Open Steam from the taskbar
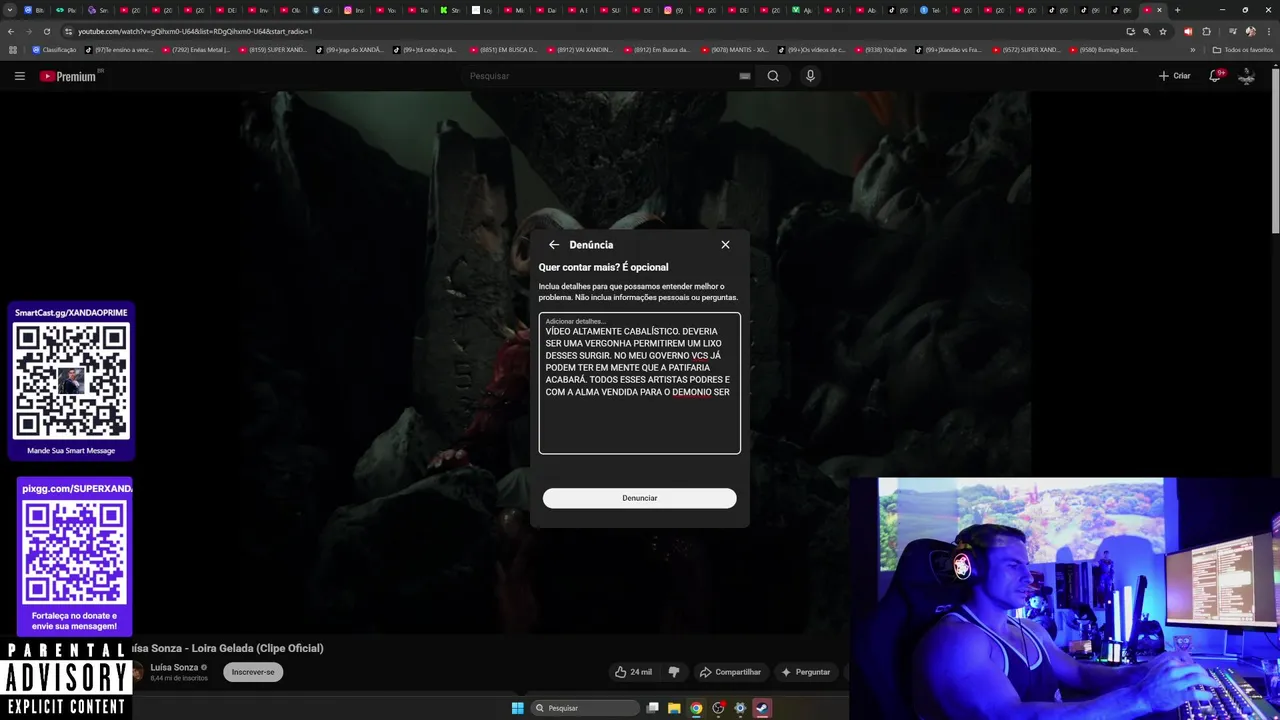 click(x=762, y=708)
